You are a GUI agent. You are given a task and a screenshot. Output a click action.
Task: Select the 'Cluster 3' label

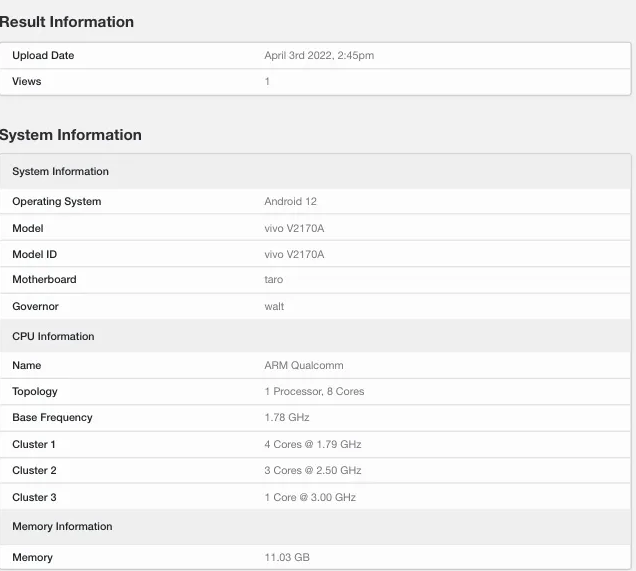(34, 497)
